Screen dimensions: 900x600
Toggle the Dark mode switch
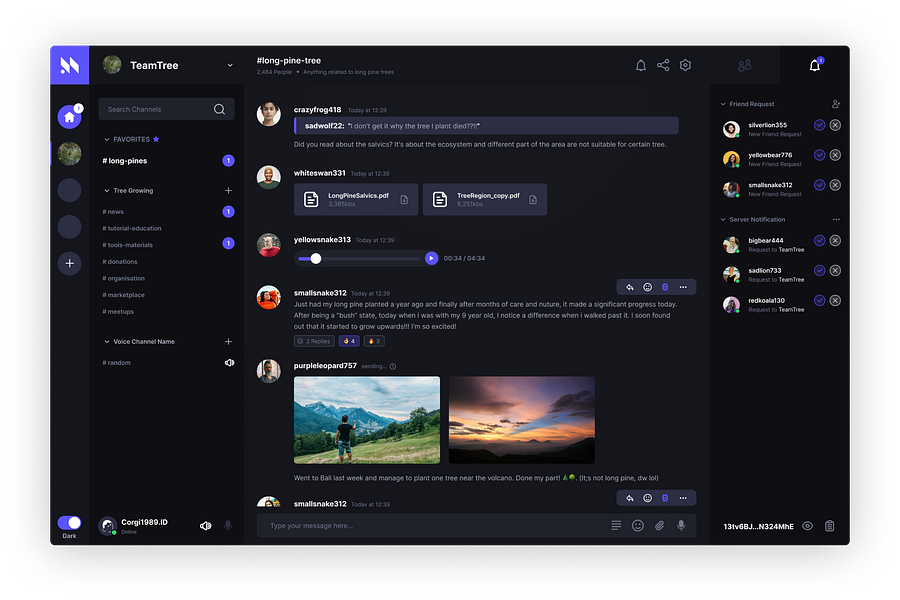pos(69,522)
